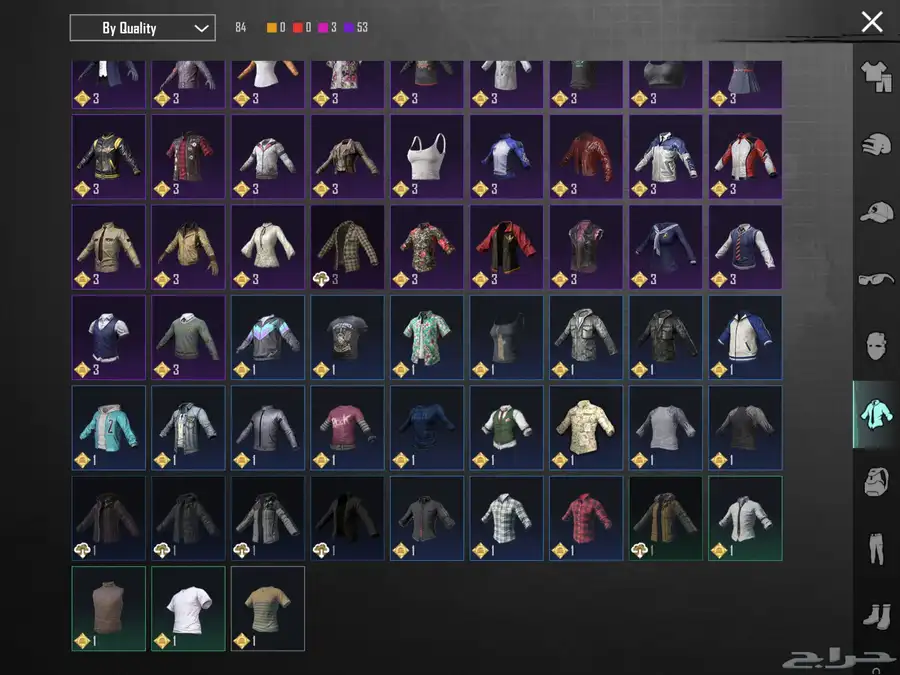Choose the olive striped t-shirt
The width and height of the screenshot is (900, 675).
coord(268,608)
